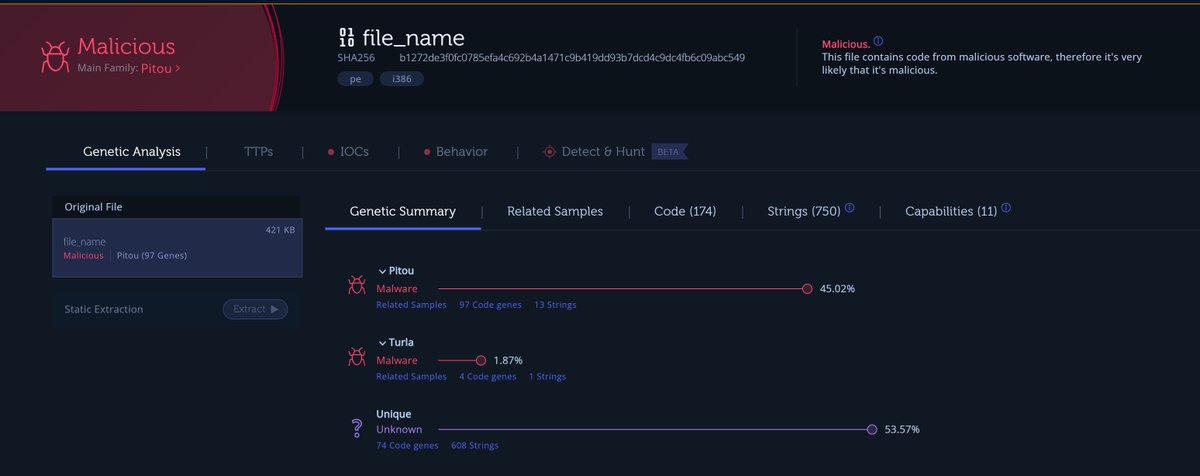Click the Turla 1.87% bar endpoint
Image resolution: width=1200 pixels, height=476 pixels.
tap(481, 360)
